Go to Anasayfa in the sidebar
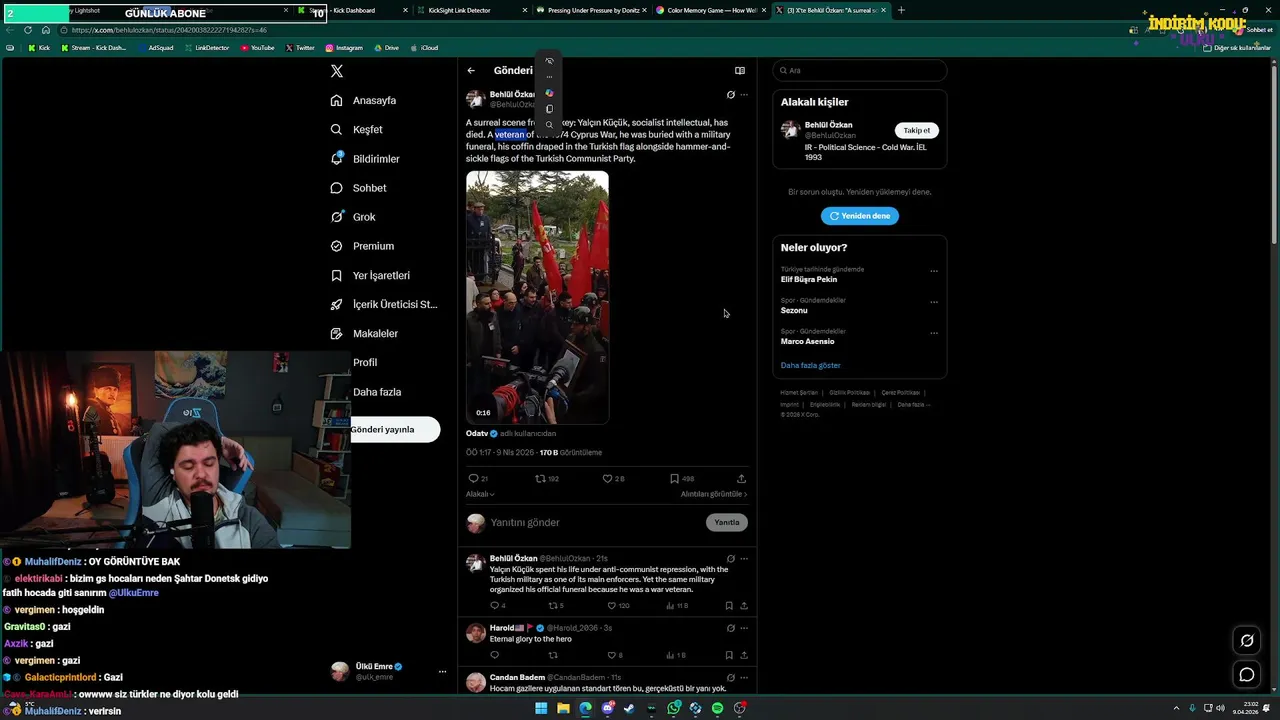The image size is (1280, 720). [364, 101]
